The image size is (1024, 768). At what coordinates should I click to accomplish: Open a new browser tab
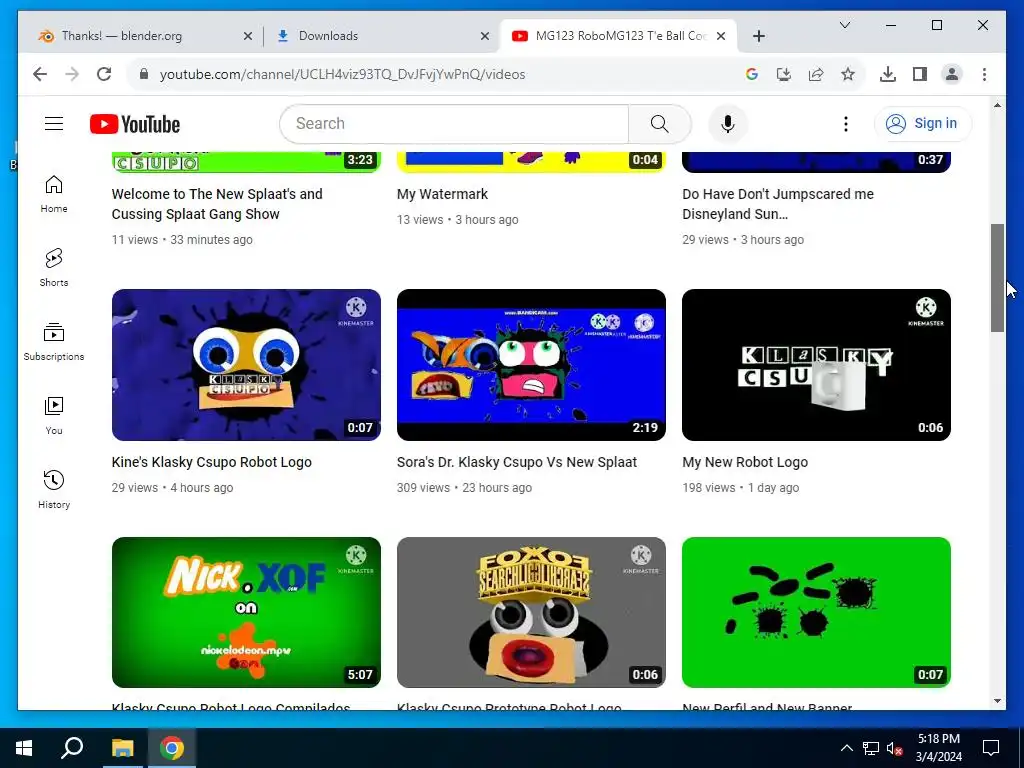tap(758, 36)
